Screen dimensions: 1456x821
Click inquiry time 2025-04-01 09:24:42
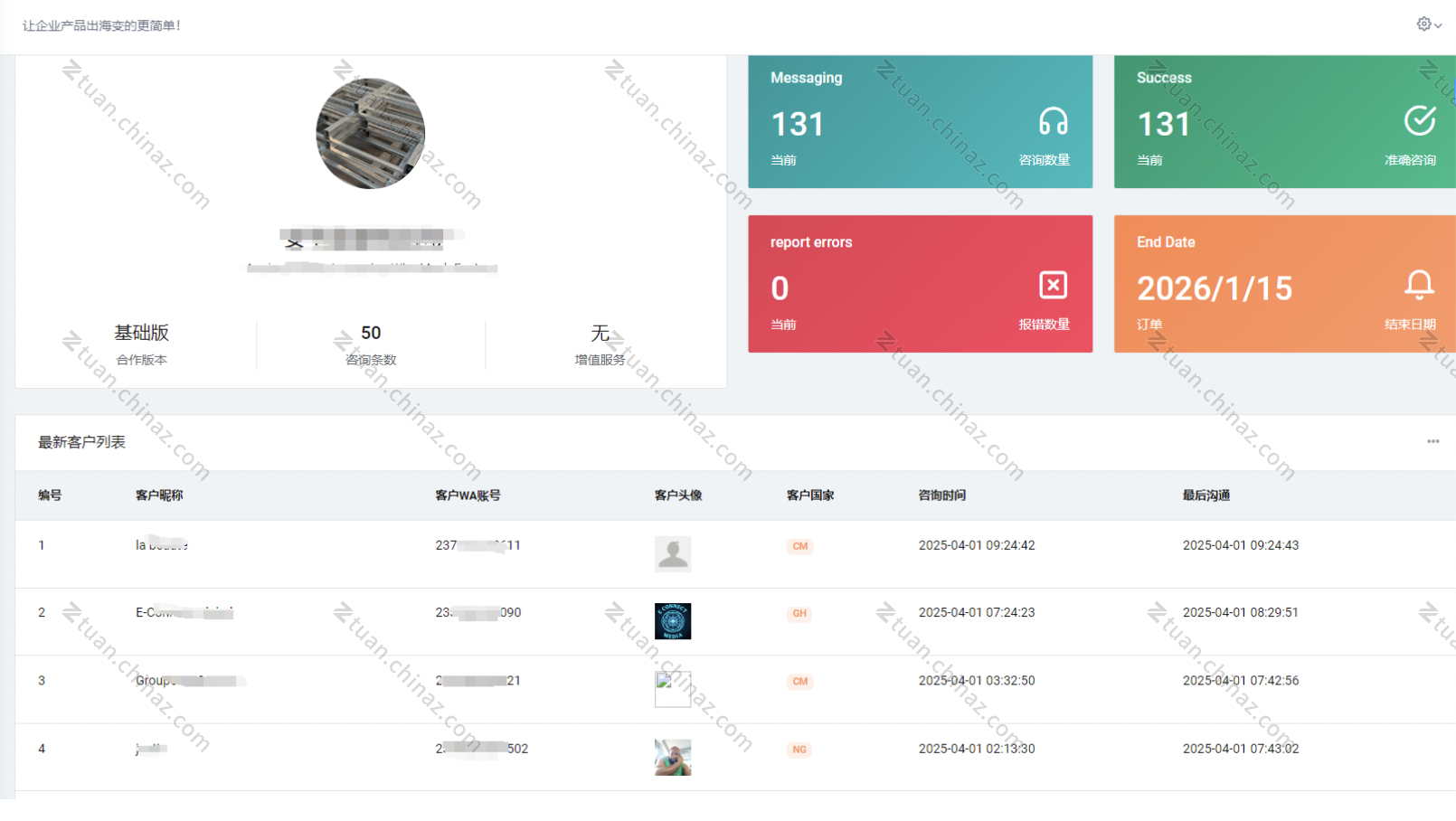(x=977, y=545)
